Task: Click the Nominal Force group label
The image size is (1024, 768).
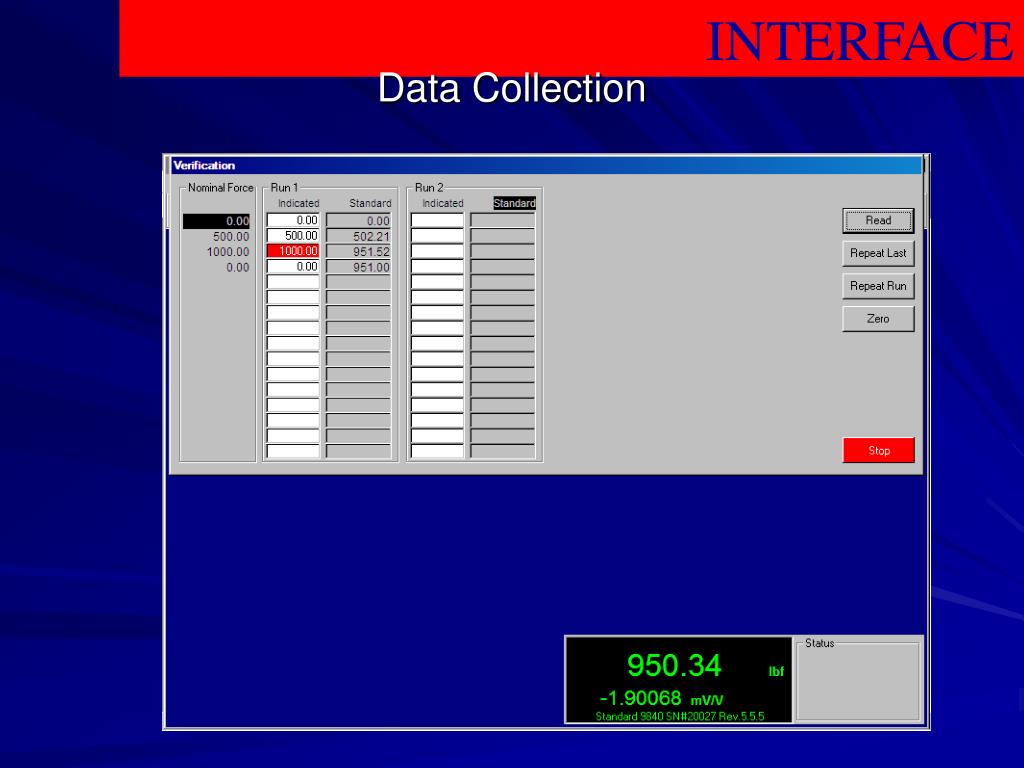Action: pyautogui.click(x=220, y=187)
